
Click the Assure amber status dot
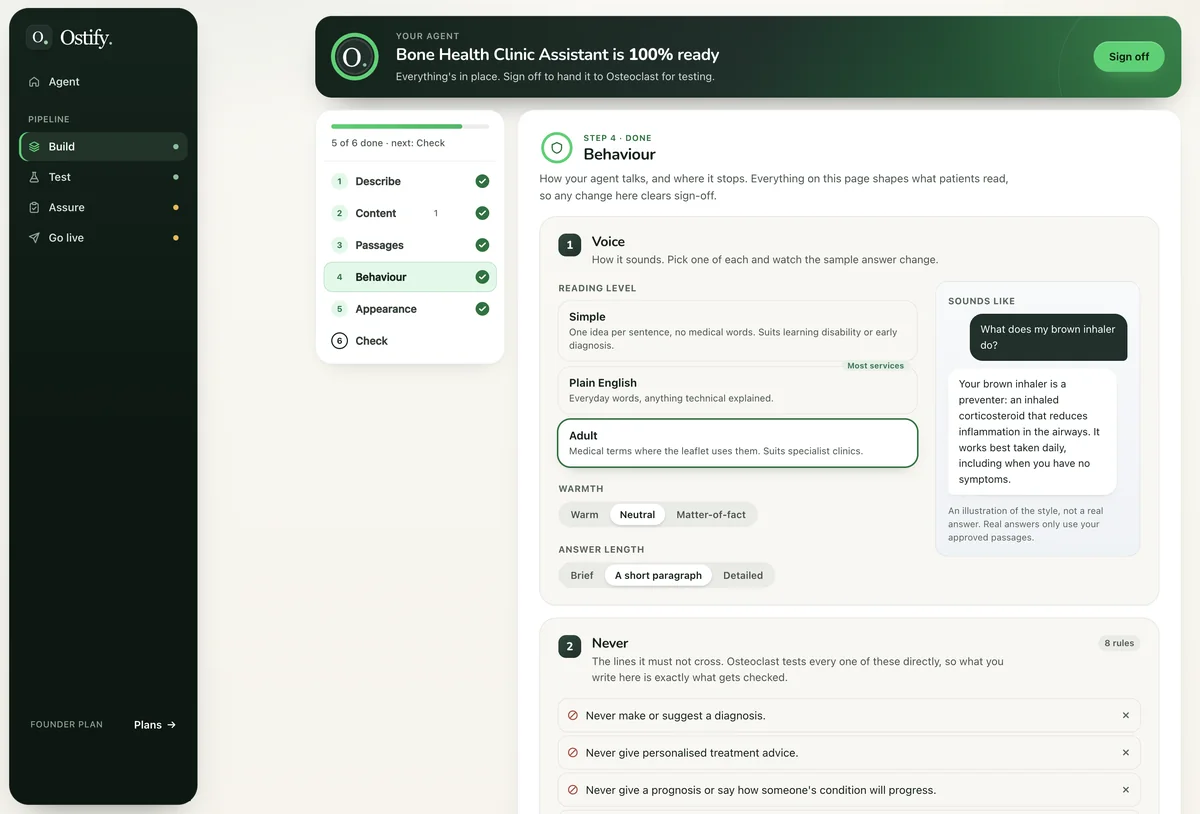click(x=176, y=208)
